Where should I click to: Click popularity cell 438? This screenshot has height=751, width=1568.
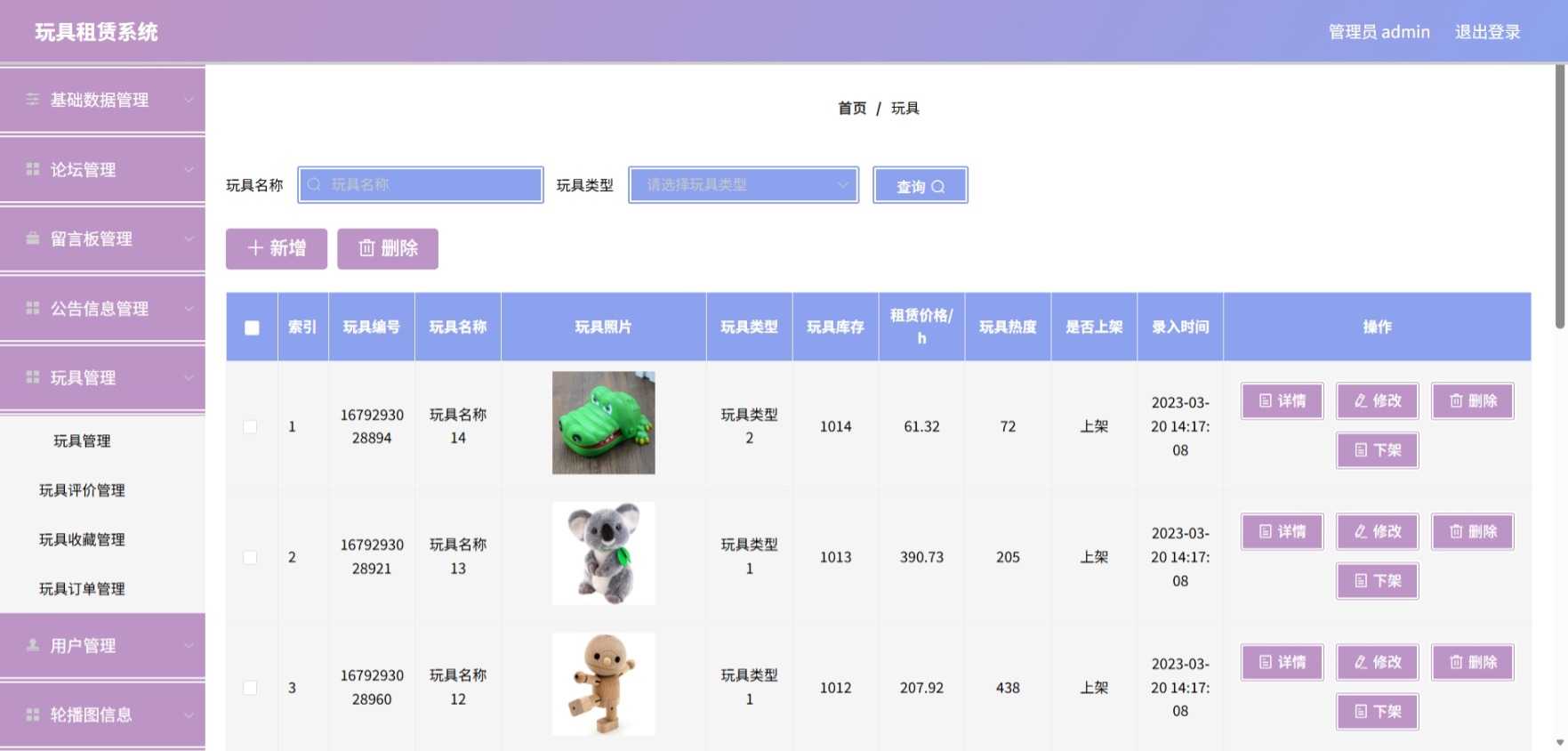point(1008,688)
